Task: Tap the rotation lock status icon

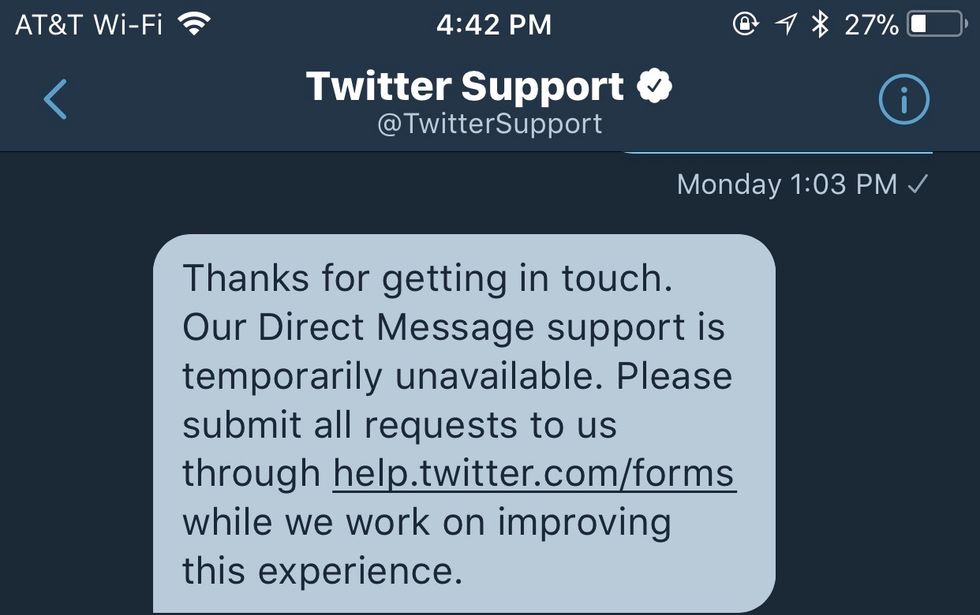Action: tap(745, 25)
